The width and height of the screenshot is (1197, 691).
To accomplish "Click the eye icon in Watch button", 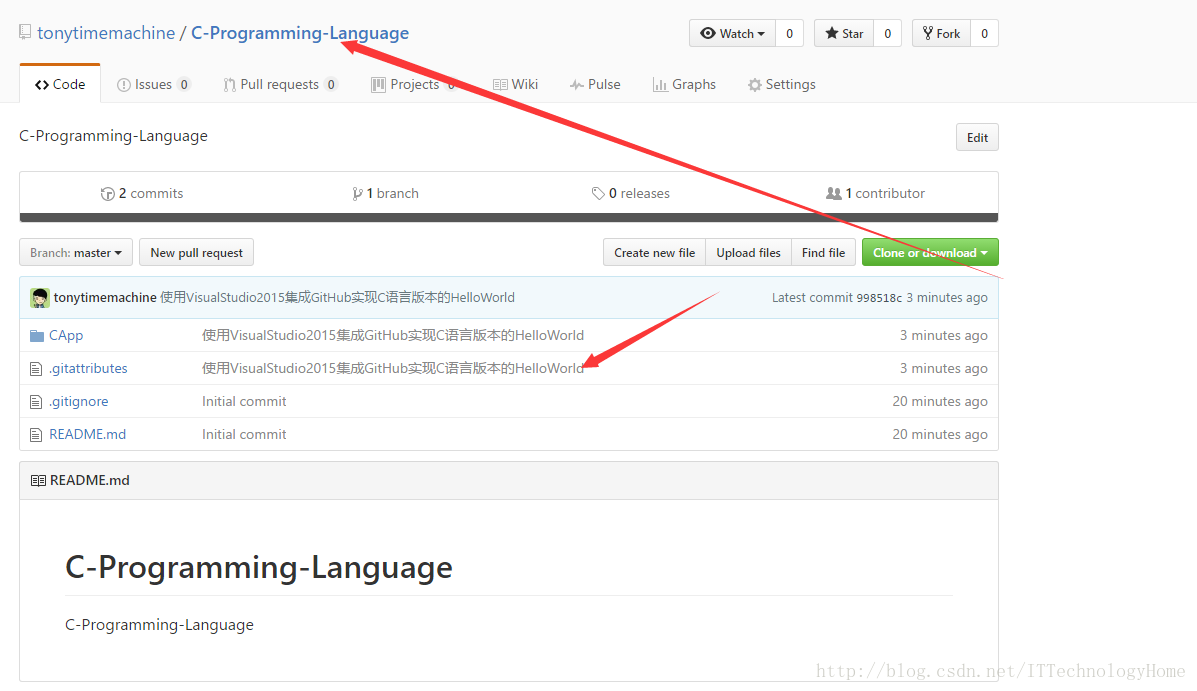I will pyautogui.click(x=708, y=33).
